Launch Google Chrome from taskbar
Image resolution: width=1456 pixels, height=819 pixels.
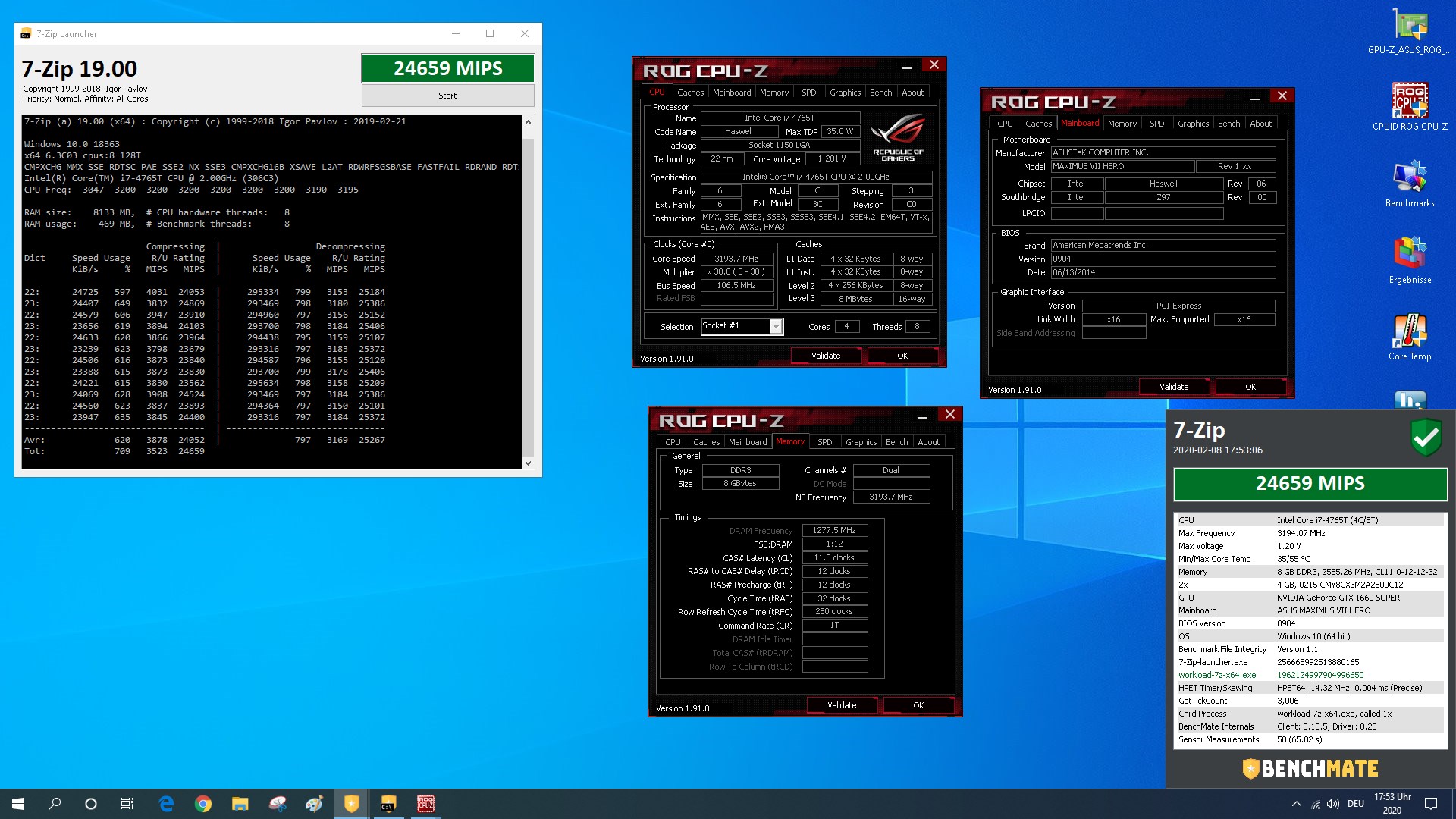[203, 804]
